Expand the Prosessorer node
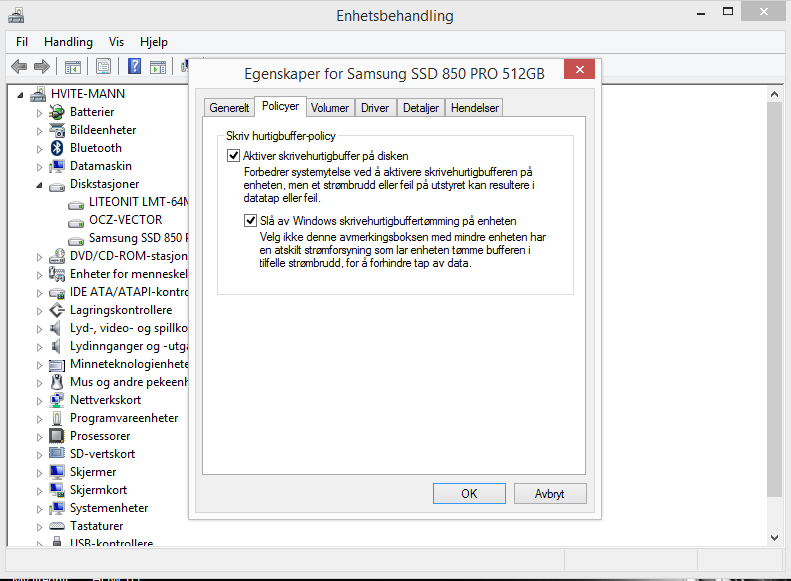791x581 pixels. point(39,437)
